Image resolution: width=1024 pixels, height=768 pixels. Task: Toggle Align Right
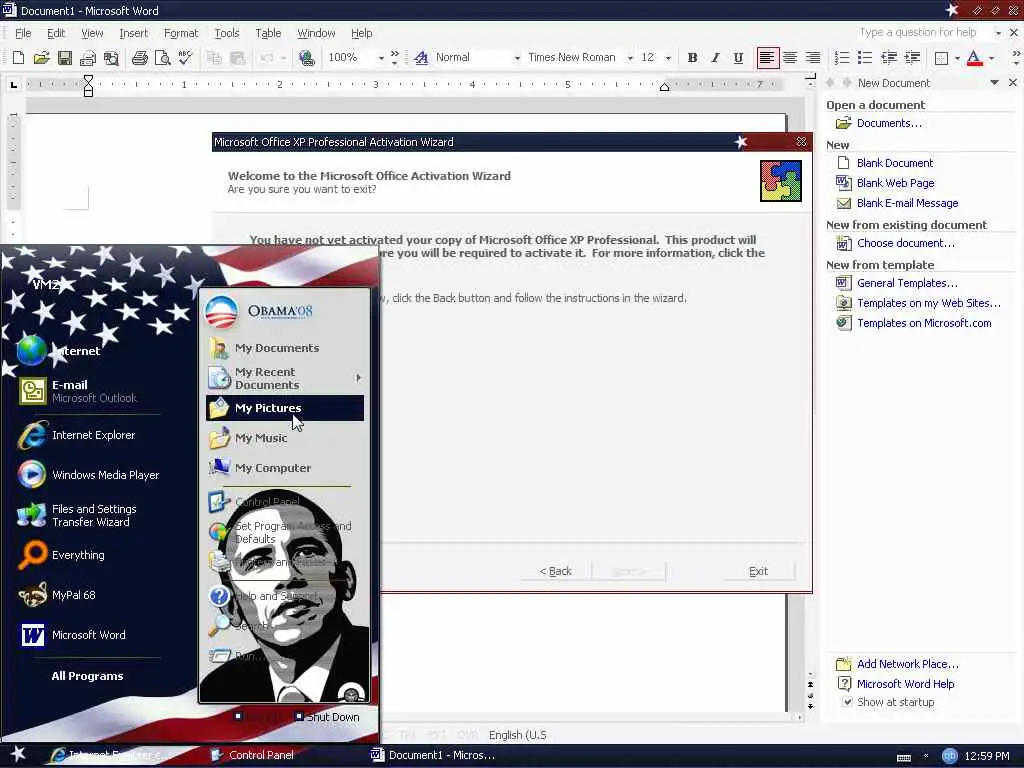click(x=812, y=58)
